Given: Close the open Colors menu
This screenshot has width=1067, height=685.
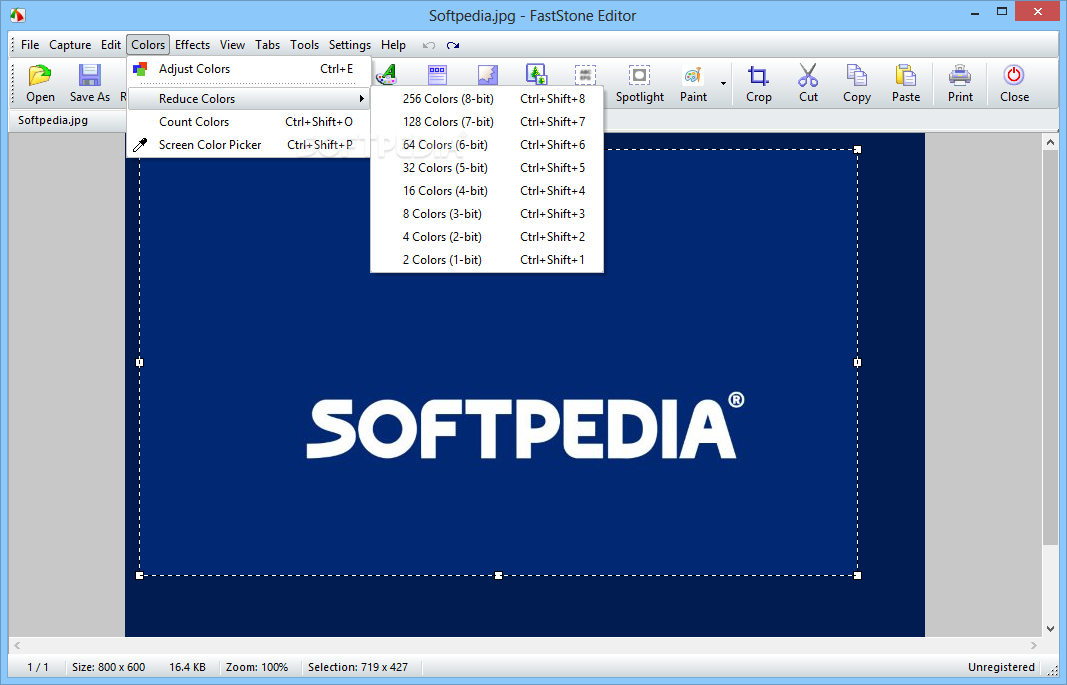Looking at the screenshot, I should point(148,45).
